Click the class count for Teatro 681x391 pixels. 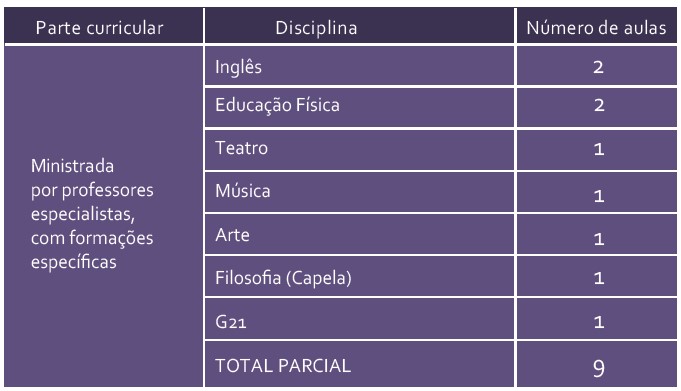click(597, 150)
